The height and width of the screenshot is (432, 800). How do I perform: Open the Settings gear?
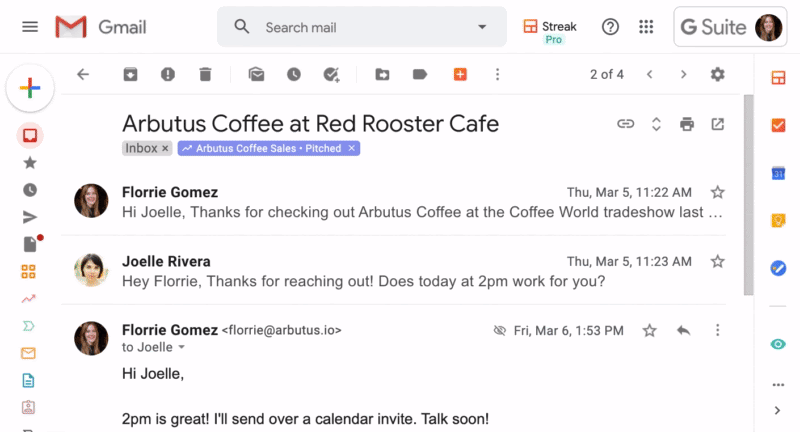tap(718, 74)
